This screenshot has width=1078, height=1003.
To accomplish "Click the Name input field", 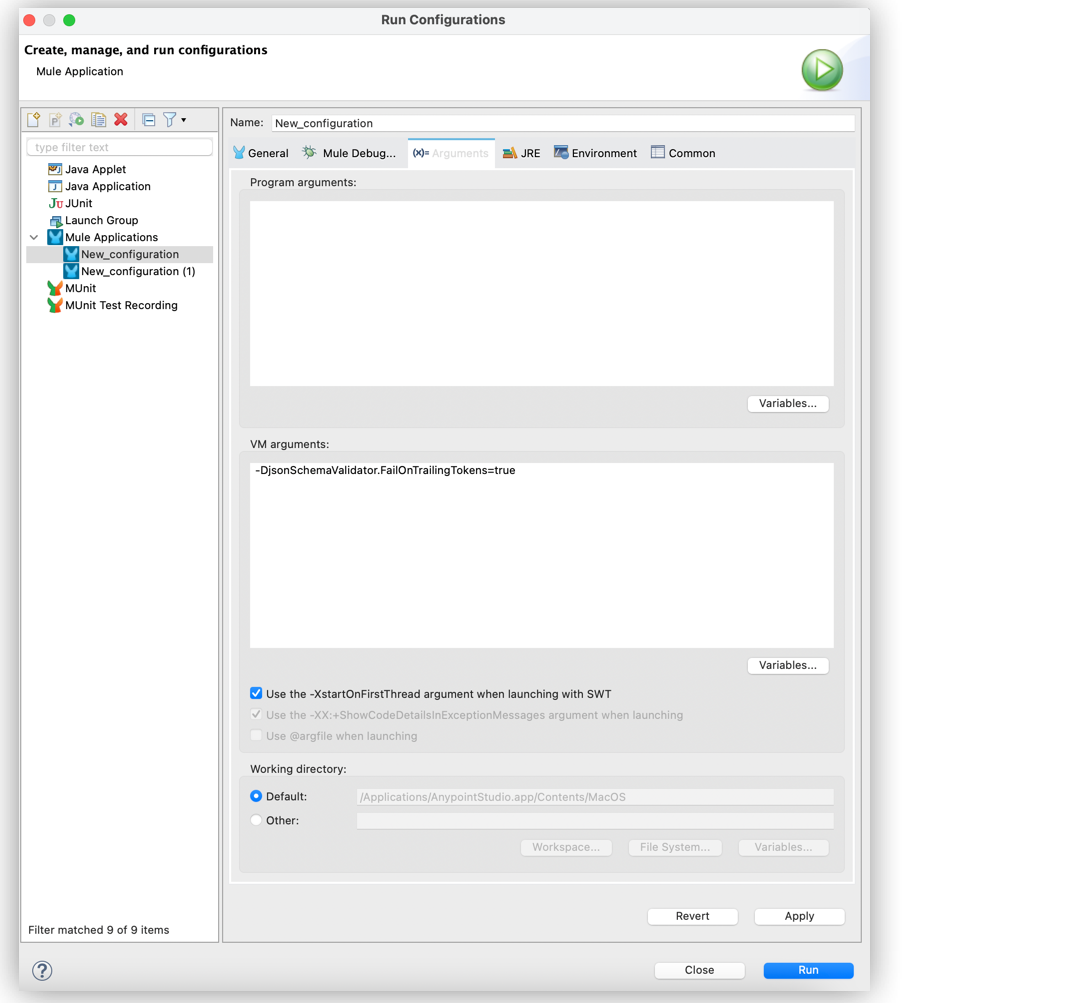I will [x=563, y=123].
